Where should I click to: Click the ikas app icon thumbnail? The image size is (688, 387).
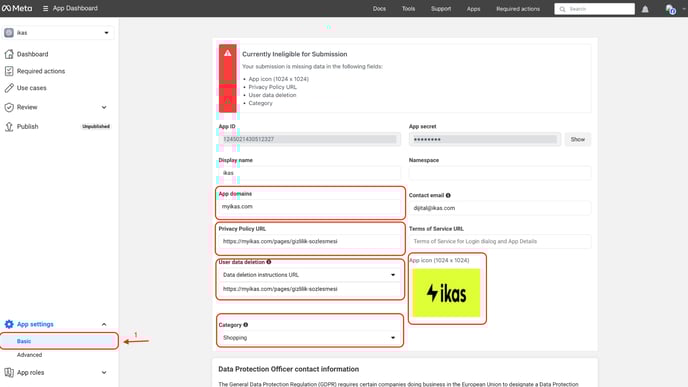pos(446,293)
